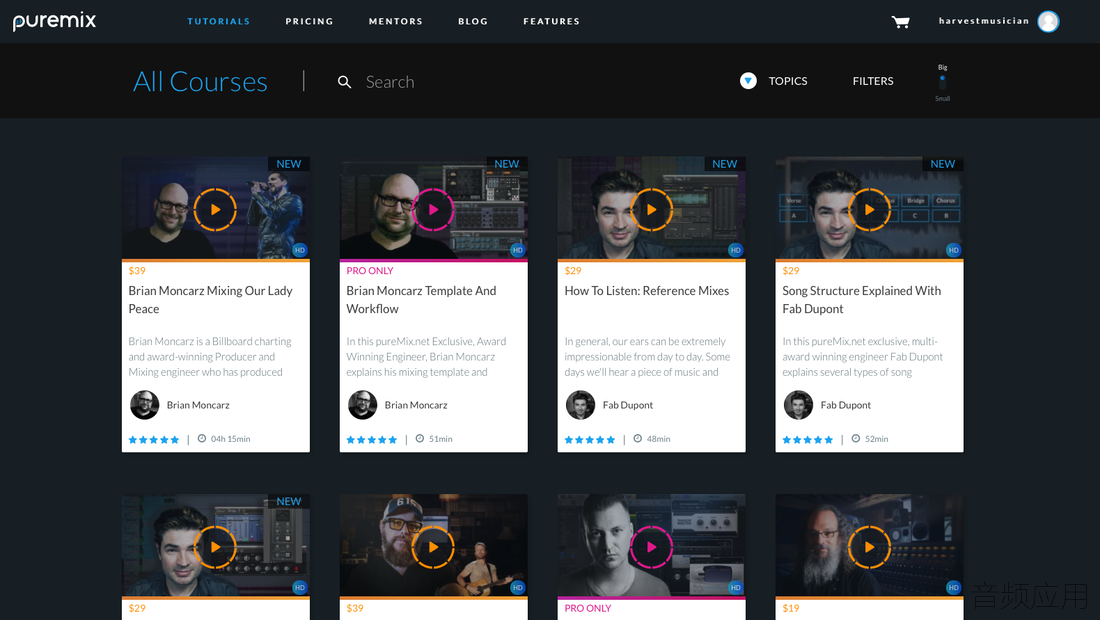Click NEW badge on Mixing Our Lady Peace thumbnail
This screenshot has height=620, width=1100.
288,163
